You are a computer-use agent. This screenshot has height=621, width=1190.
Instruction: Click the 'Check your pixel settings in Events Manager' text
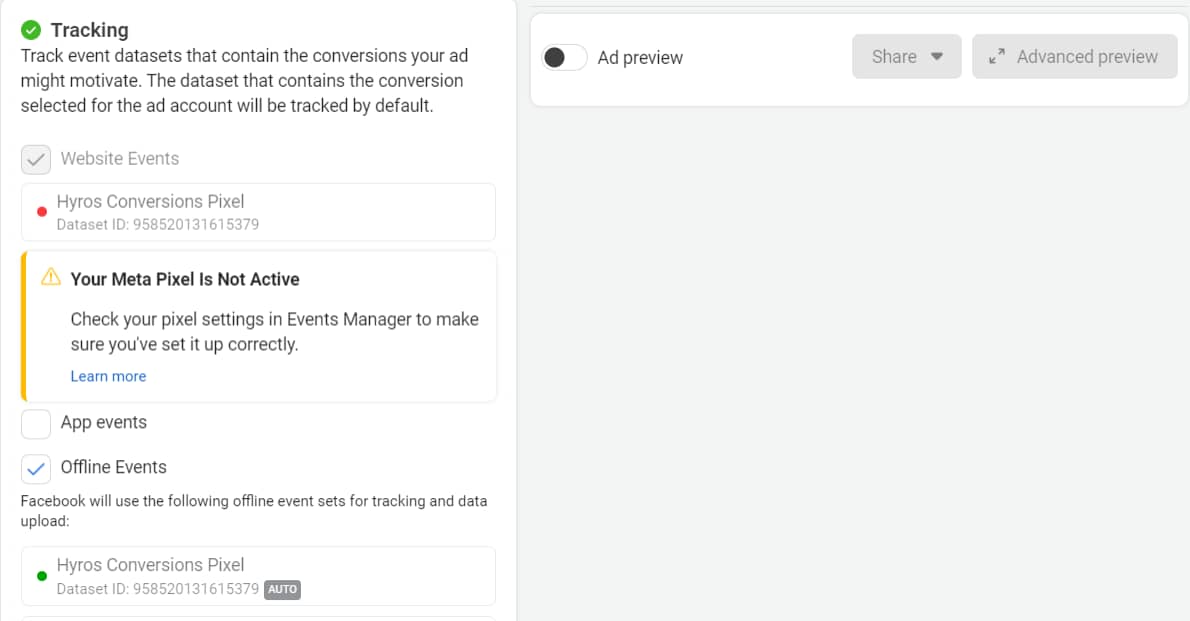(275, 332)
